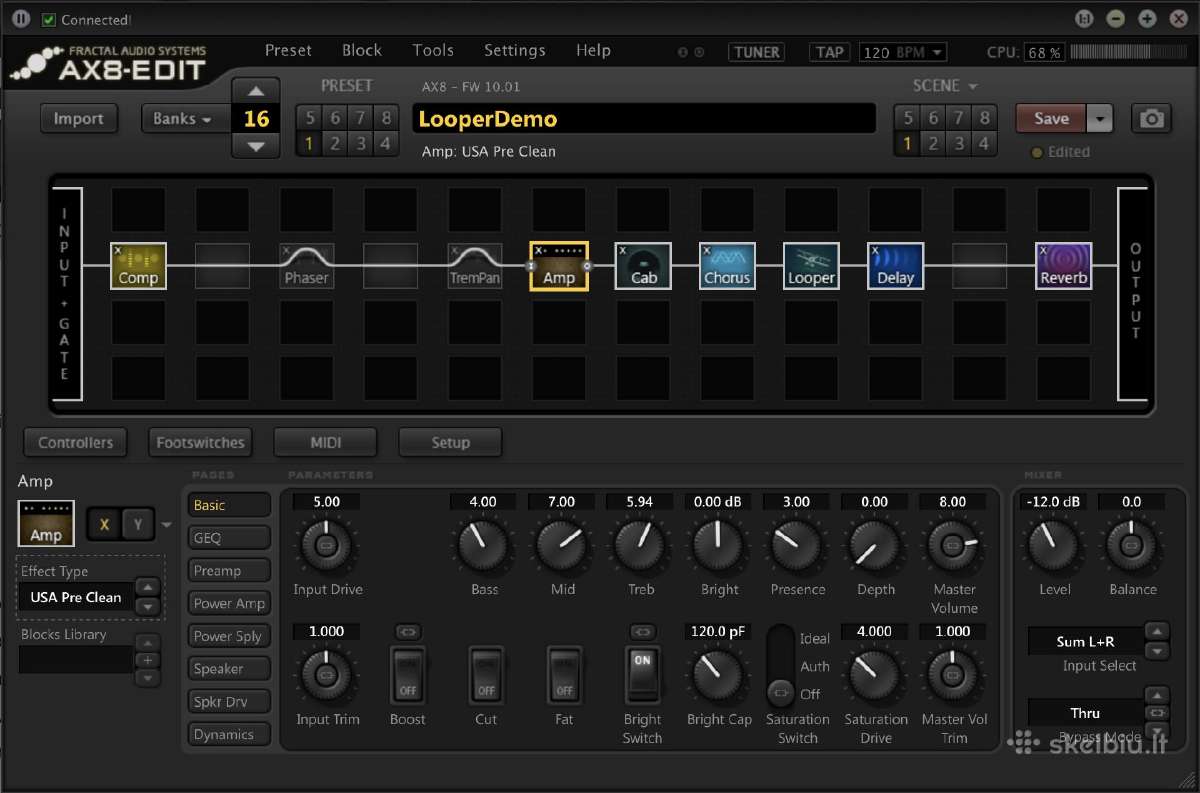Viewport: 1200px width, 793px height.
Task: Click the Footswitches button
Action: 200,442
